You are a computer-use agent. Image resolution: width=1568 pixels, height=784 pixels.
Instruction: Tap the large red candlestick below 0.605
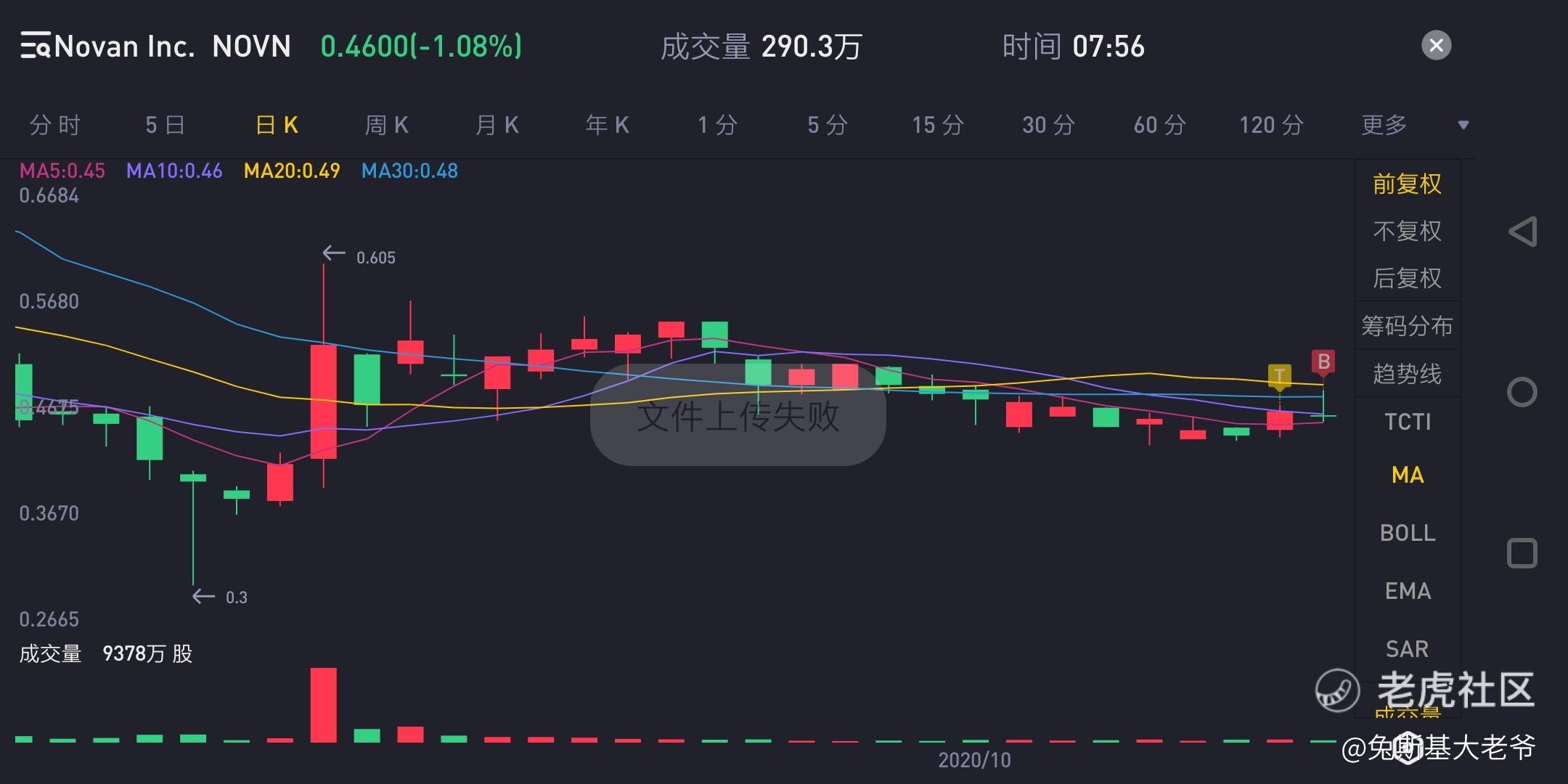click(x=323, y=401)
